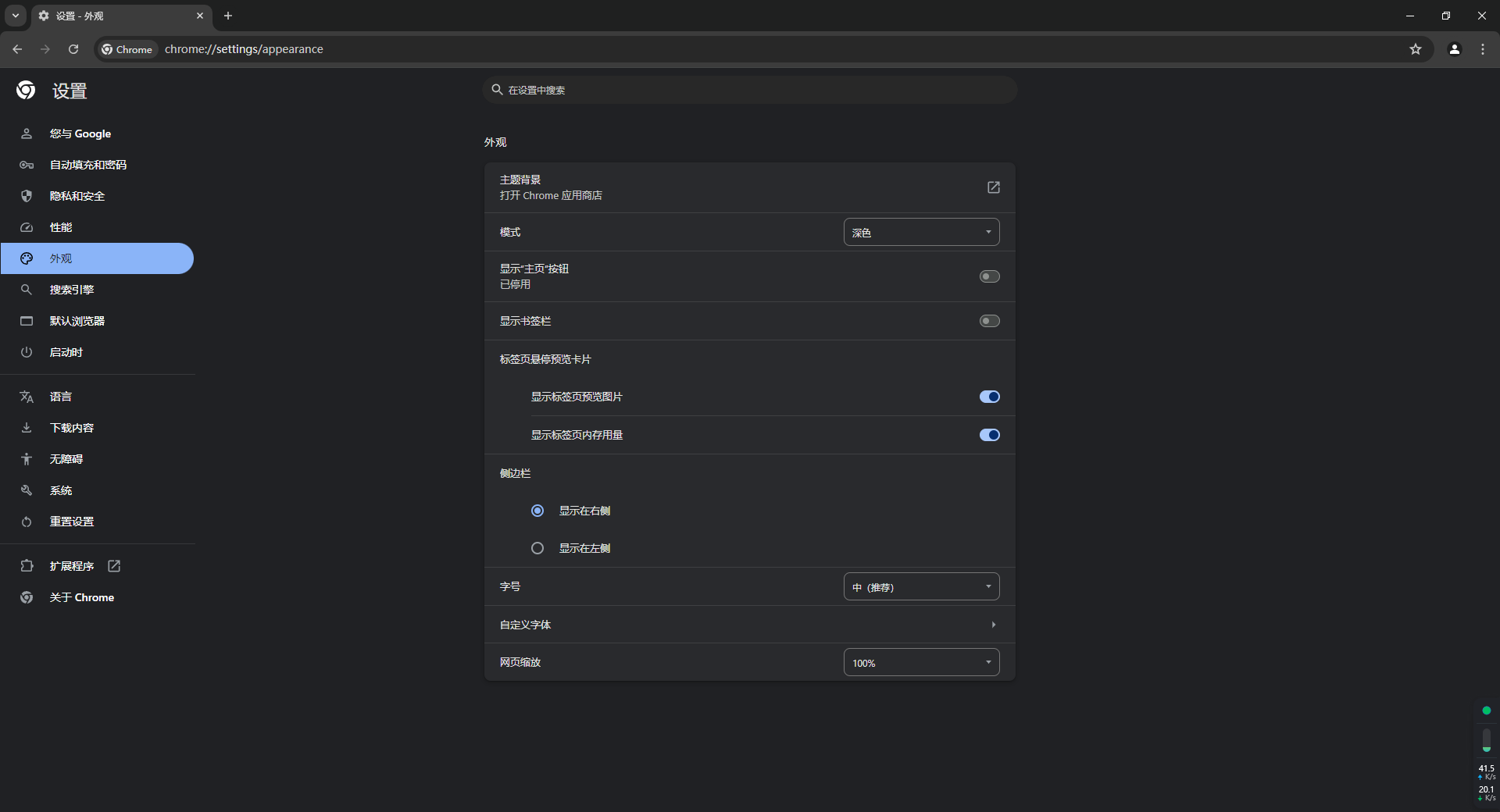Click the external link icon beside 主题背景
Screen dimensions: 1500x812
993,187
